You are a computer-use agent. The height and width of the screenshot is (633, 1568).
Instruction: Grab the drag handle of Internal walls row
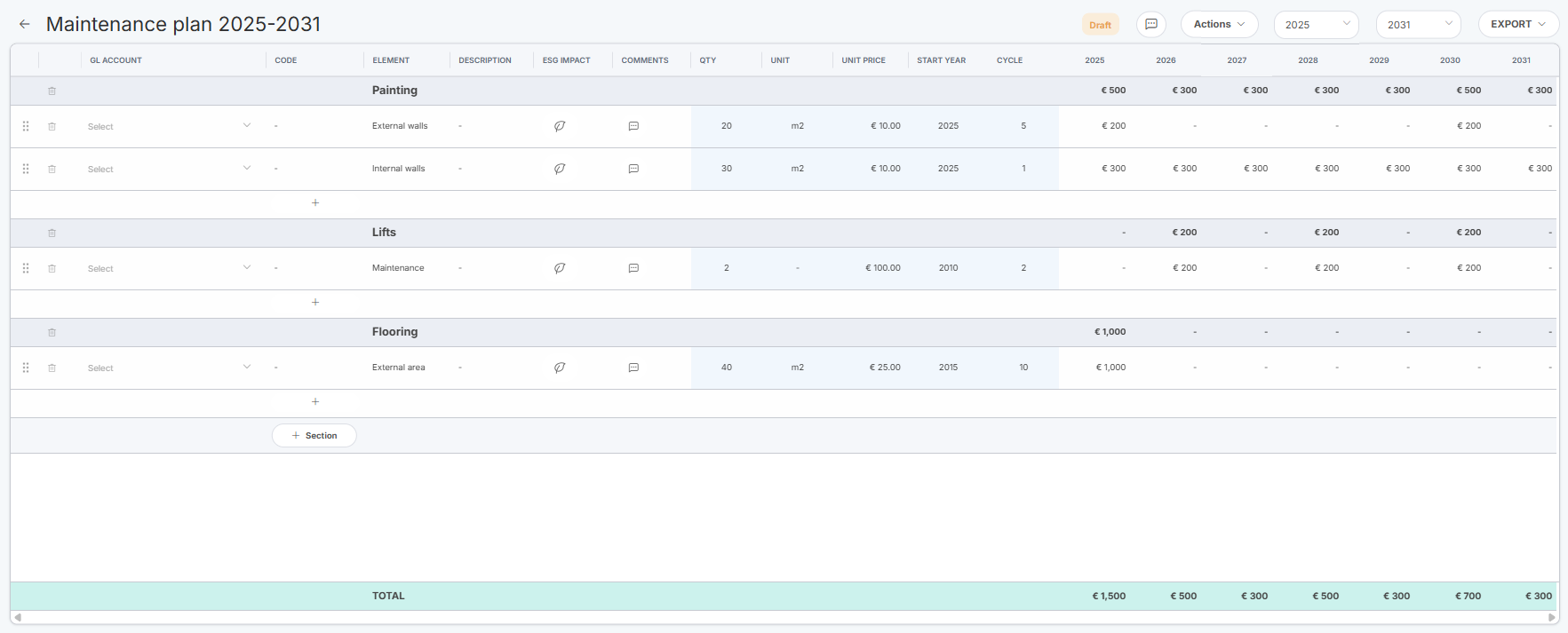(26, 169)
